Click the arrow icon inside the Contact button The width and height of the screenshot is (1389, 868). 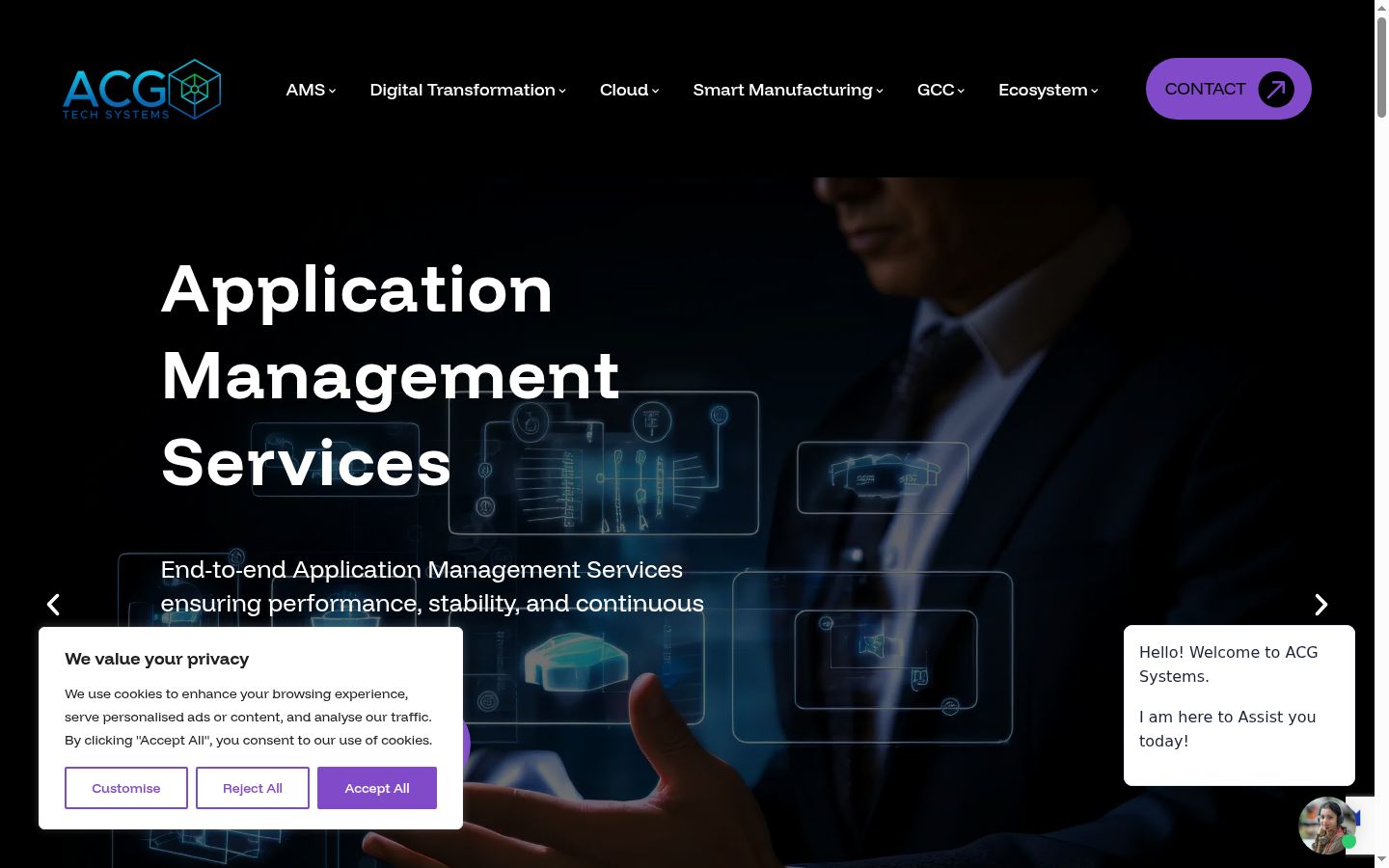[x=1276, y=90]
